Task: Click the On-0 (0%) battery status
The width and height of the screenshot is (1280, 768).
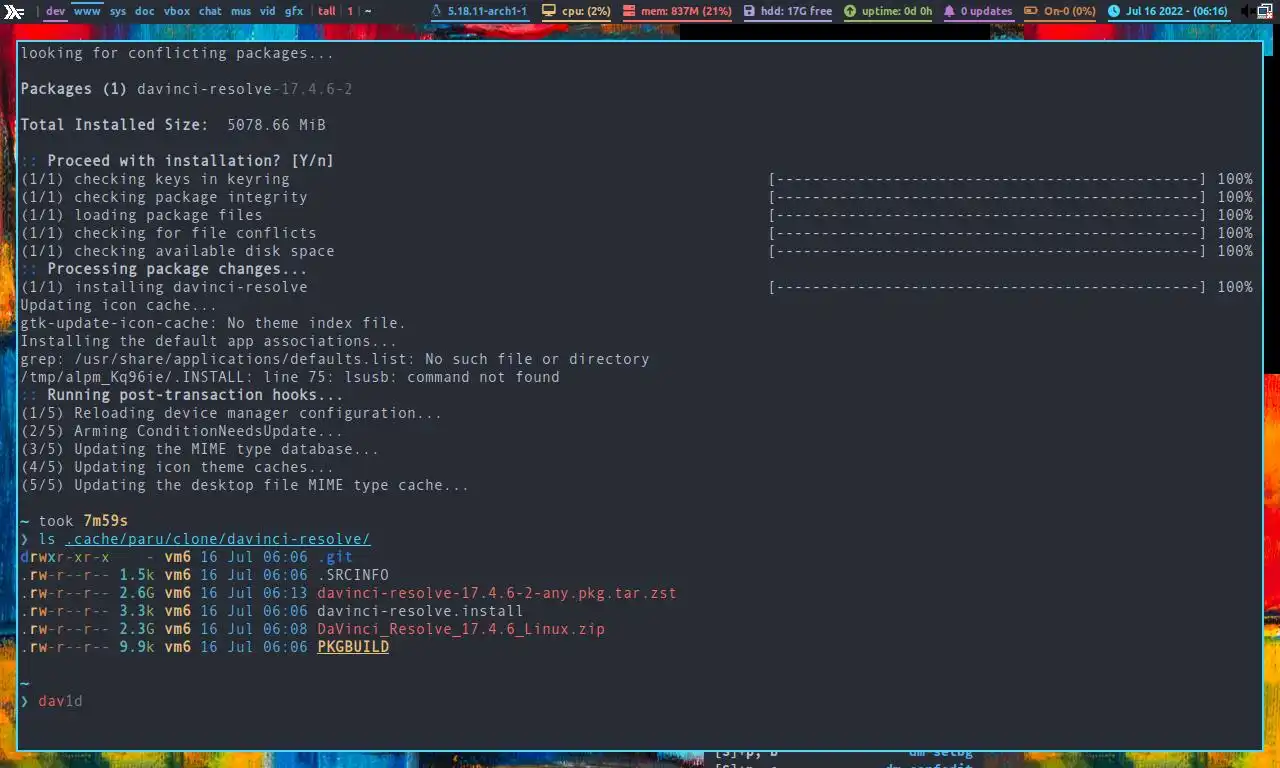Action: coord(1070,11)
